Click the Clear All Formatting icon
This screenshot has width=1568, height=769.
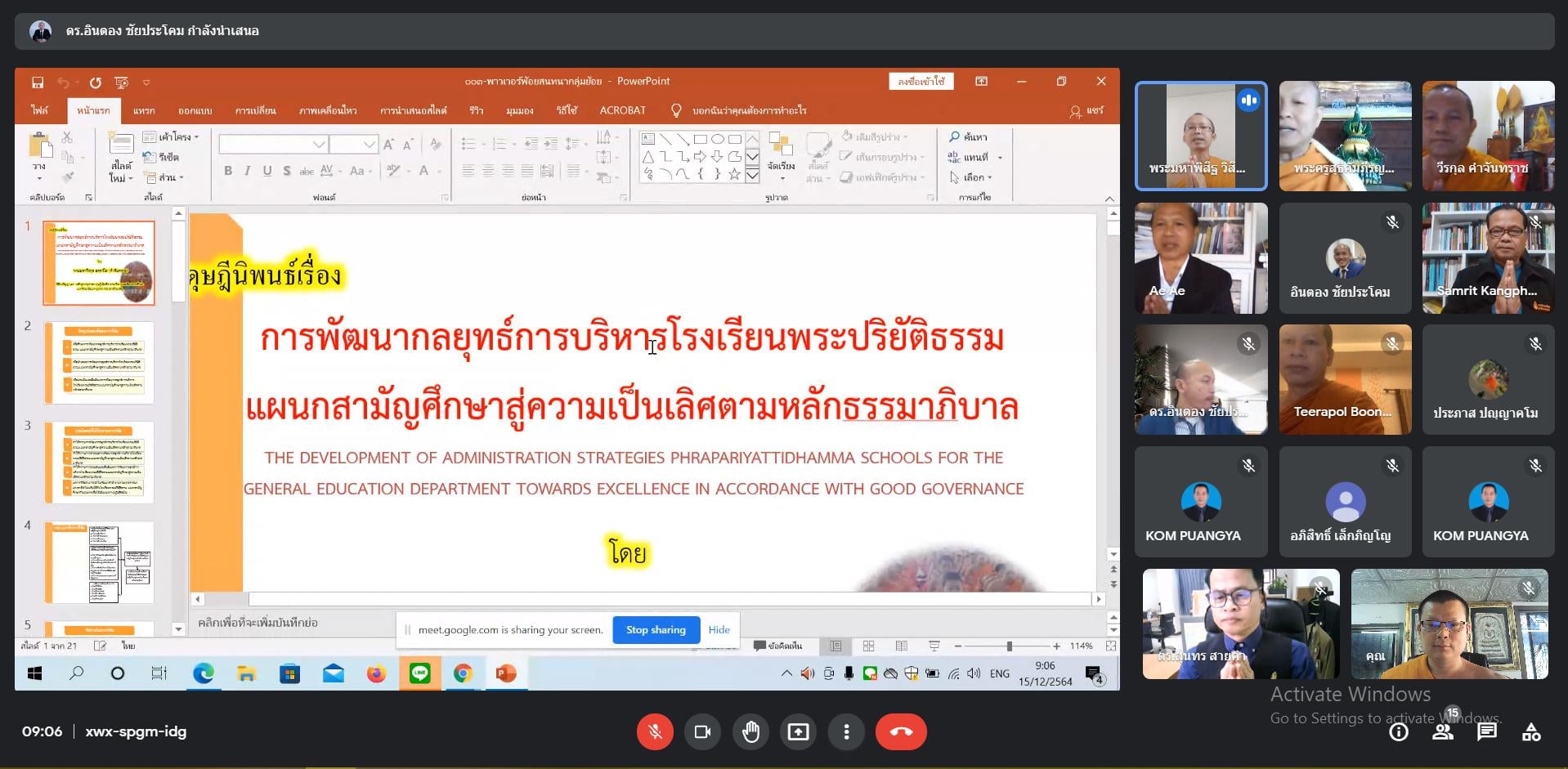pyautogui.click(x=436, y=145)
